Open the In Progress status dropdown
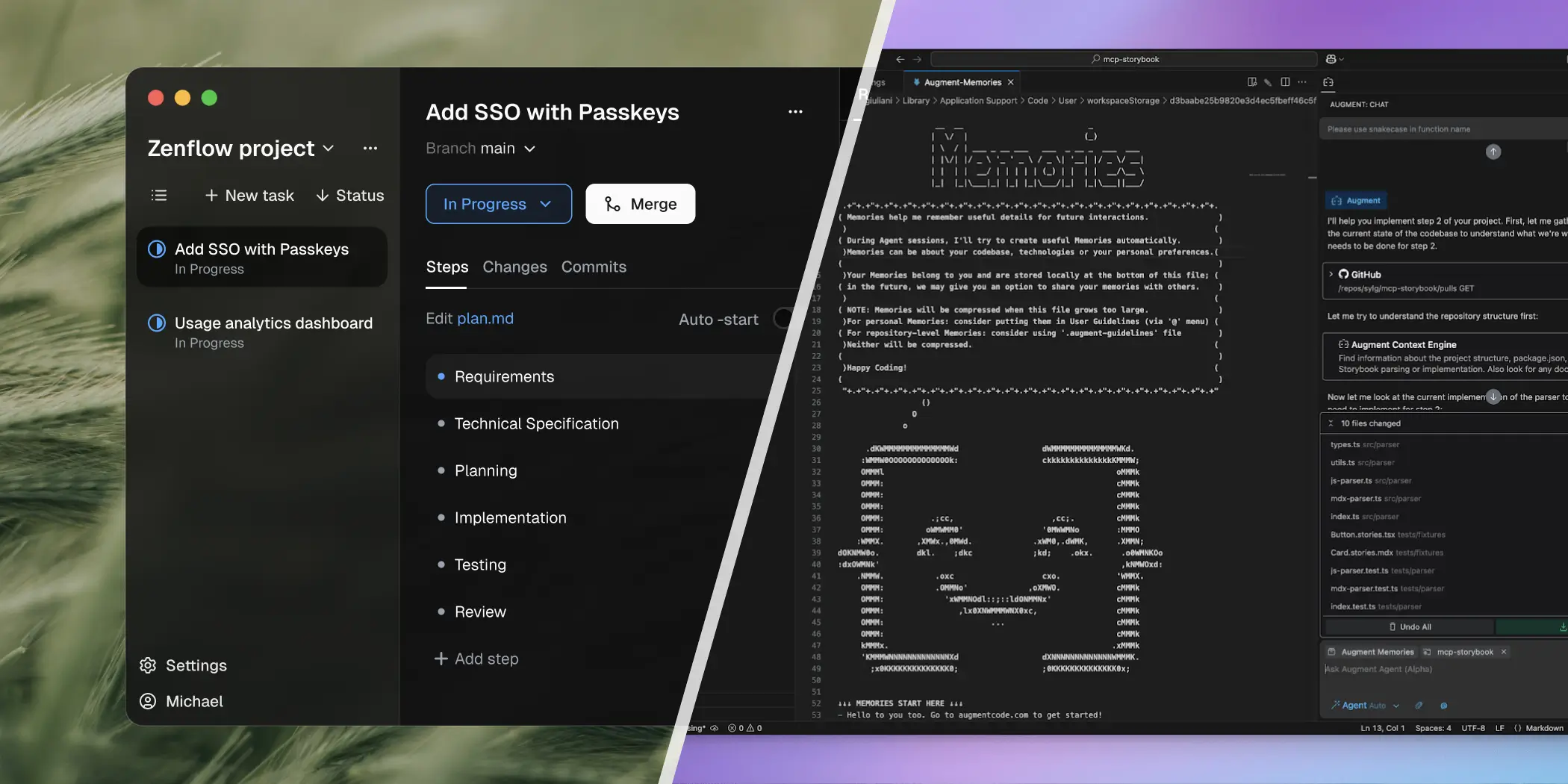This screenshot has height=784, width=1568. tap(498, 204)
